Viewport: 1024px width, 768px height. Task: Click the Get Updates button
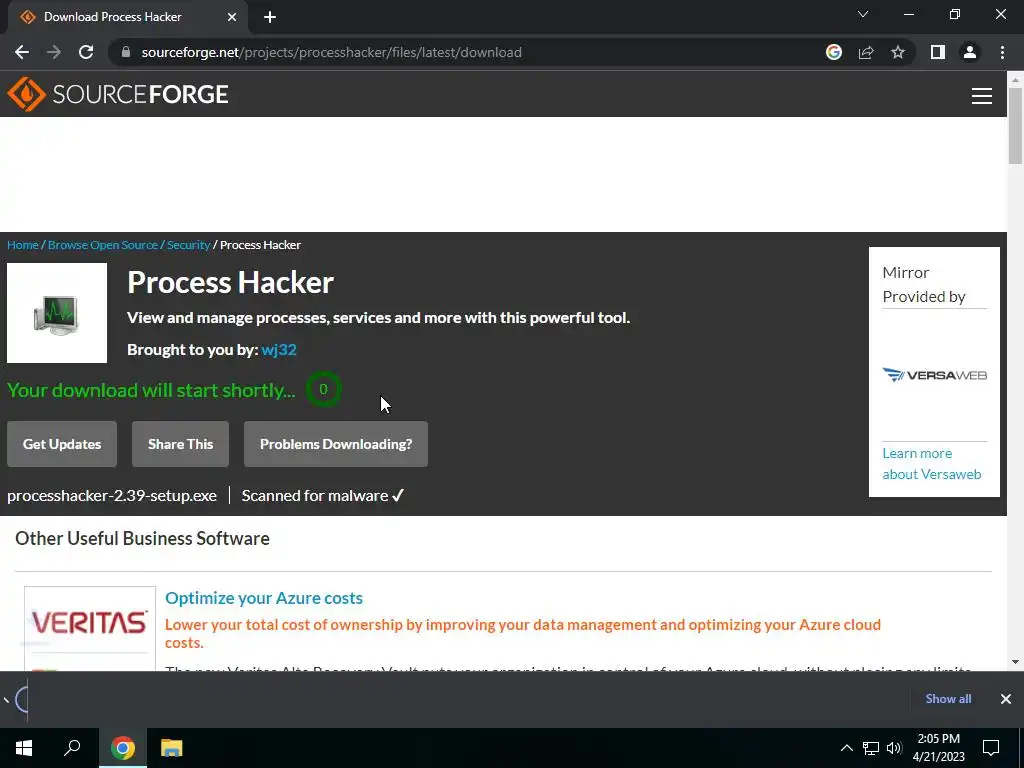click(x=62, y=444)
